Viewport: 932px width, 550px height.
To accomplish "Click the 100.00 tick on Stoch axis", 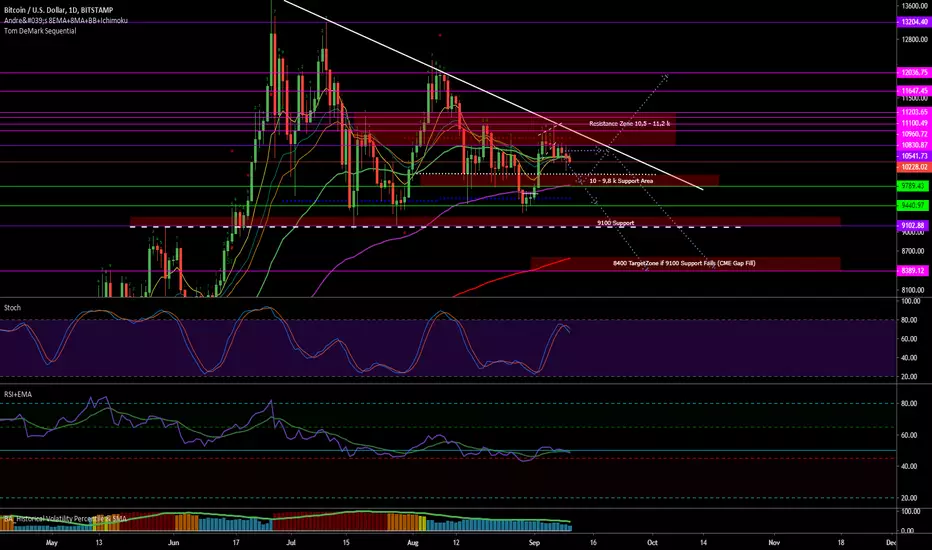I will pyautogui.click(x=911, y=301).
